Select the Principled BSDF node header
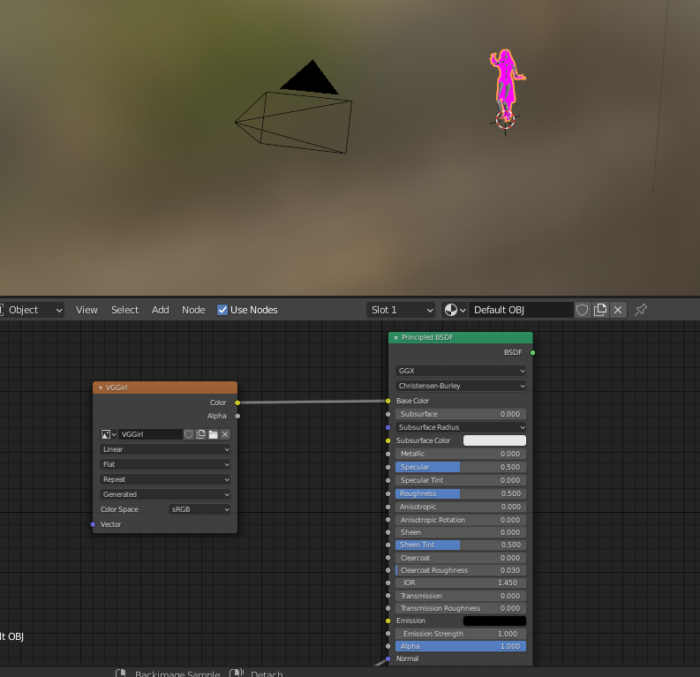 tap(461, 338)
